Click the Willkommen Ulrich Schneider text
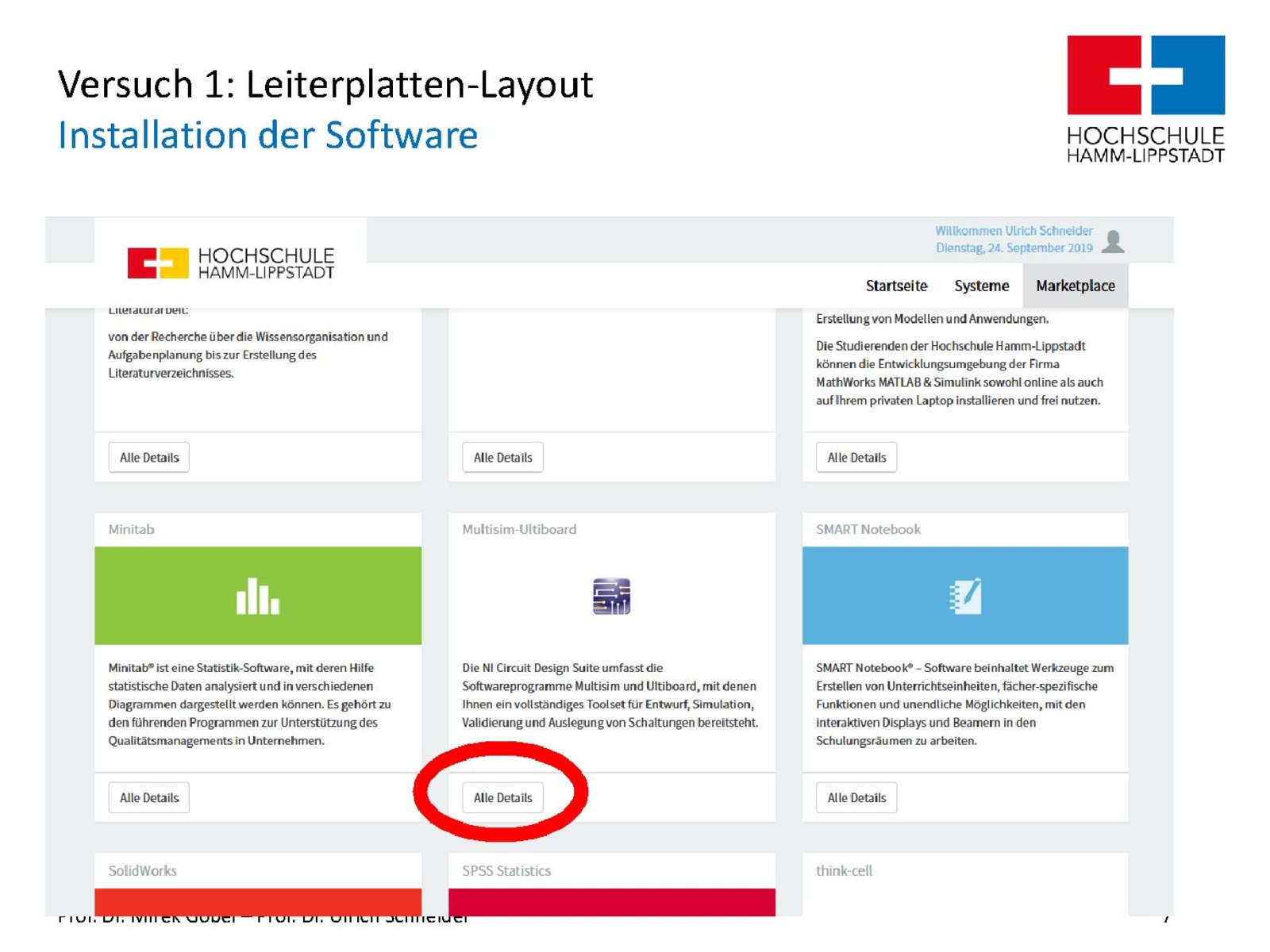1270x952 pixels. click(x=1014, y=231)
